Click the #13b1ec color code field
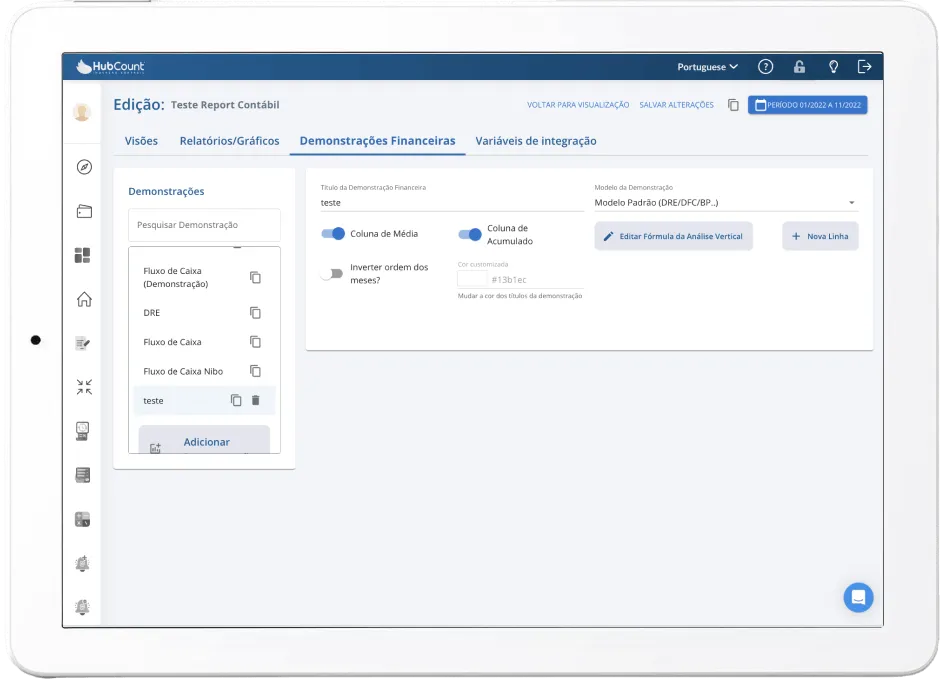 tap(536, 280)
